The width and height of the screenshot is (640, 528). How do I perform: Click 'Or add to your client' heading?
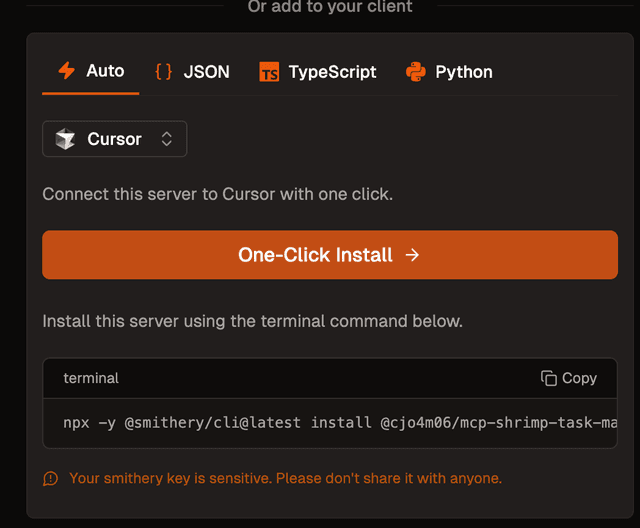click(x=330, y=6)
